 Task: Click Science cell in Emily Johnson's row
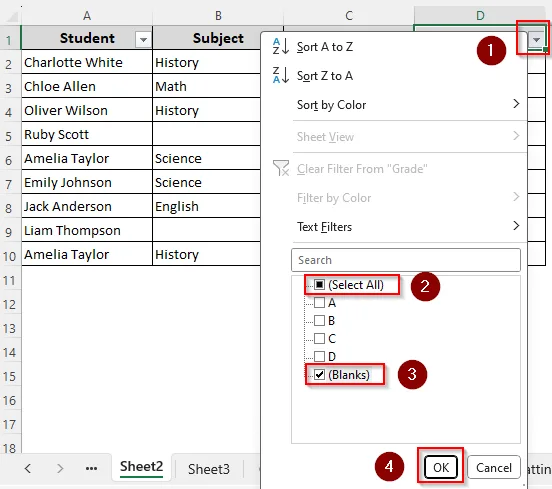tap(207, 182)
